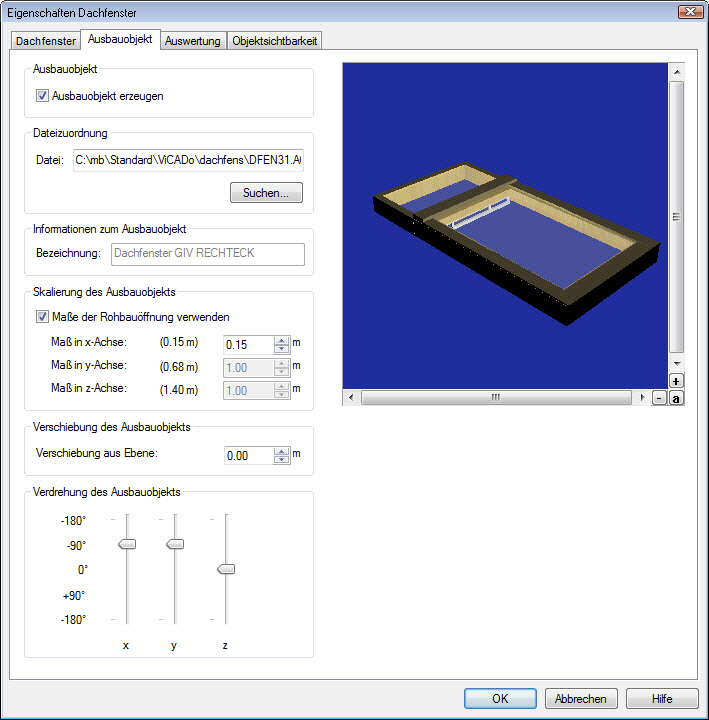Click down arrow of Maß in z-Achse

(281, 394)
